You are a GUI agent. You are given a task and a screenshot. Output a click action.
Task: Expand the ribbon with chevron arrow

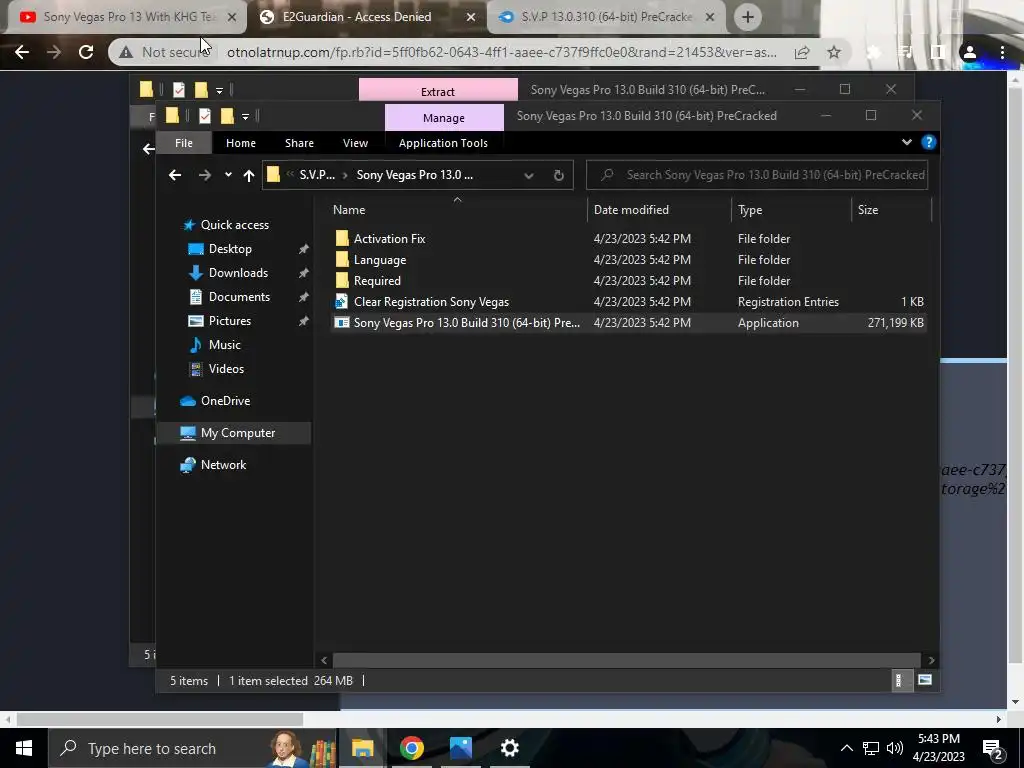click(x=906, y=142)
